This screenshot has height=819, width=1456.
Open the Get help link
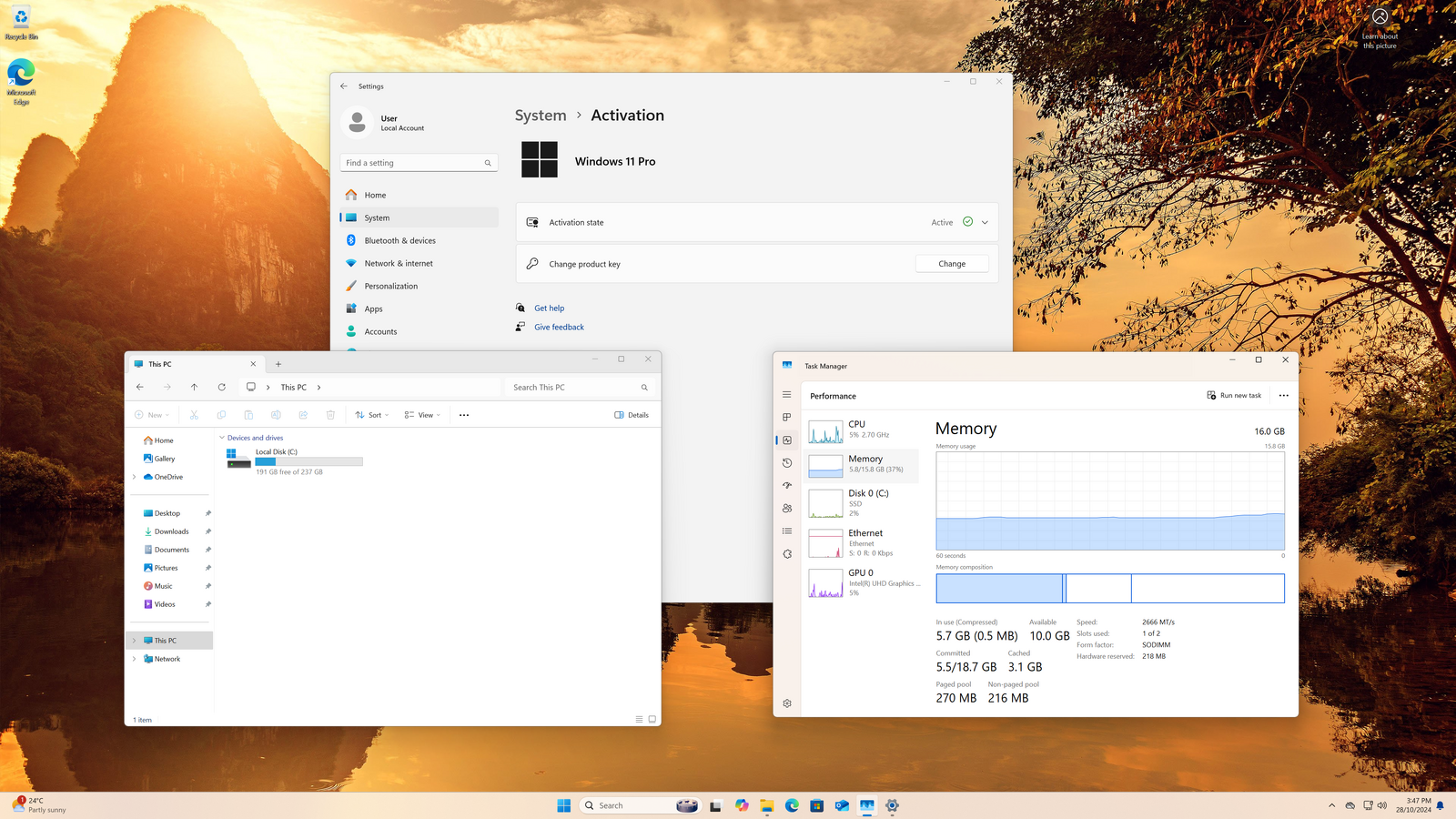(x=549, y=308)
